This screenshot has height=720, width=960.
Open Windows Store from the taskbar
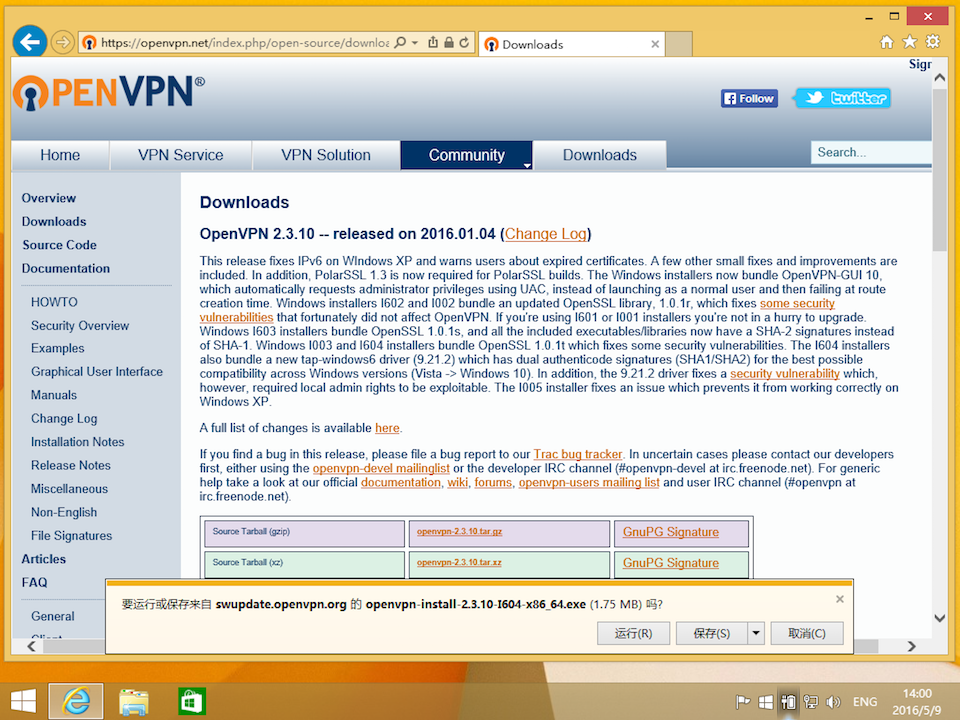192,702
